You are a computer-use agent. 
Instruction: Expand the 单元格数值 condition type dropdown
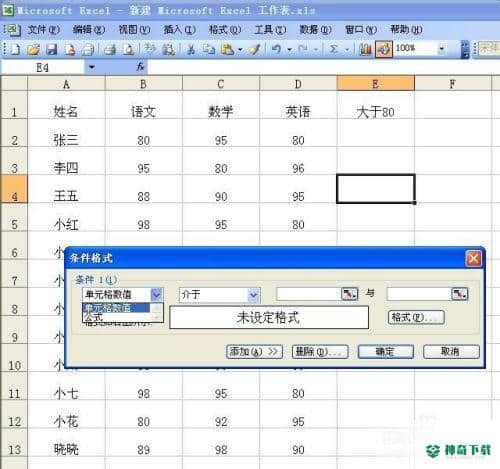coord(157,295)
